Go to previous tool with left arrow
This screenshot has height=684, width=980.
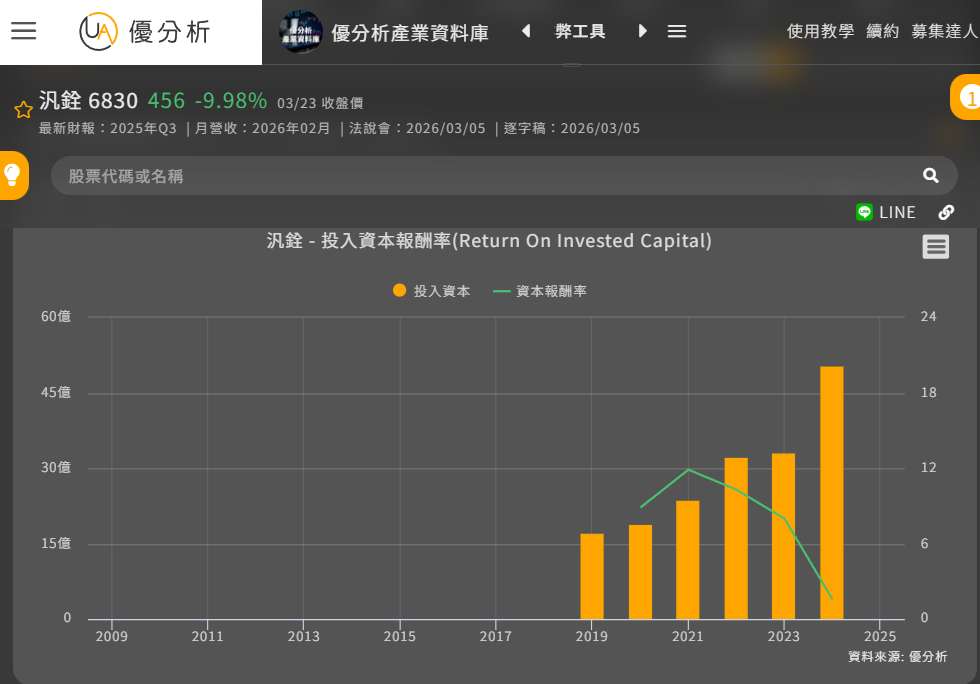pos(526,31)
